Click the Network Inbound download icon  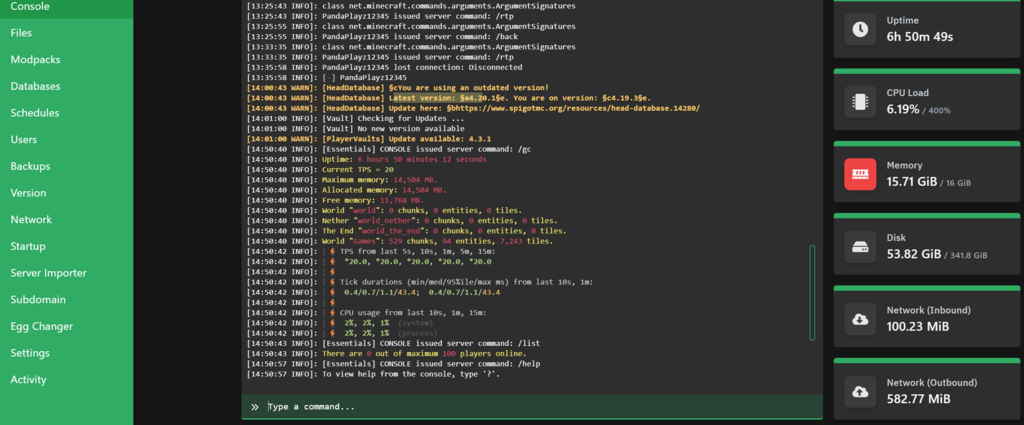pyautogui.click(x=860, y=319)
